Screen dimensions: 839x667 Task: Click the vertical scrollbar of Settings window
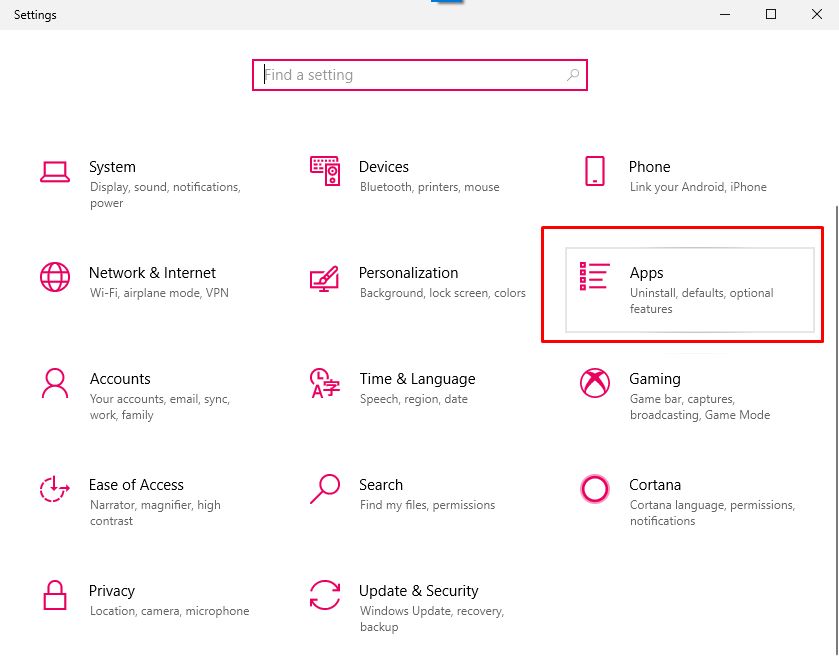[x=835, y=431]
